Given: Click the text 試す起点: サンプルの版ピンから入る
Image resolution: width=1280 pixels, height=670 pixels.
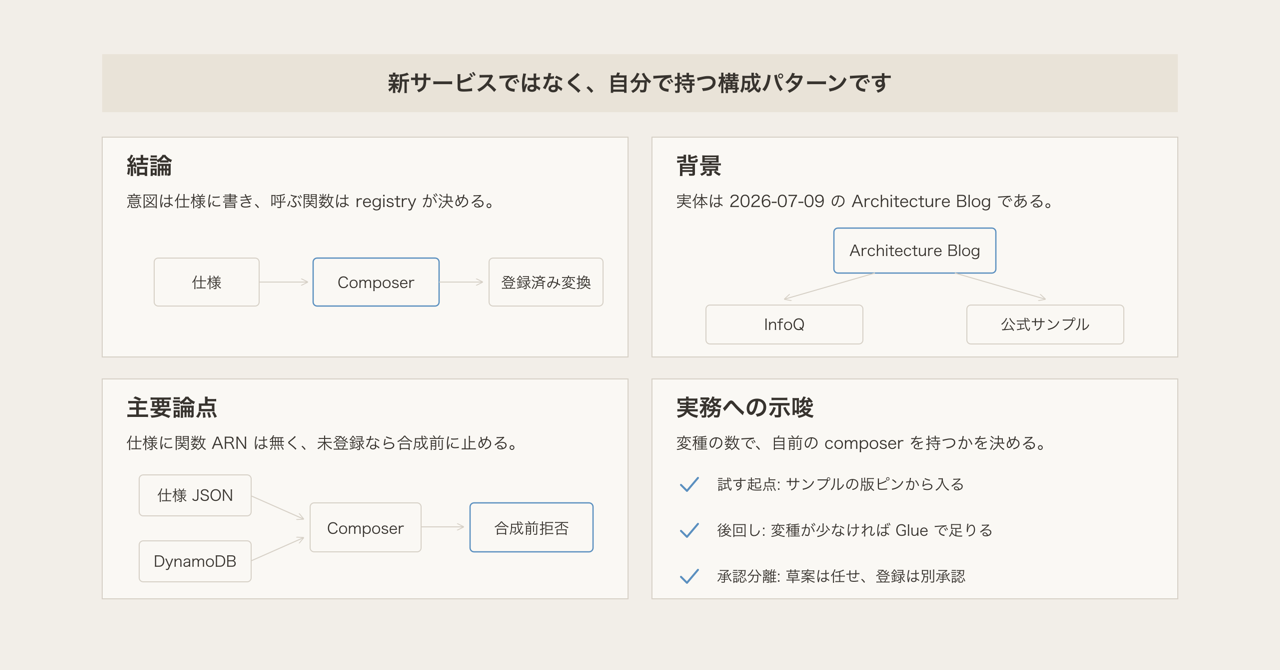Looking at the screenshot, I should [841, 484].
